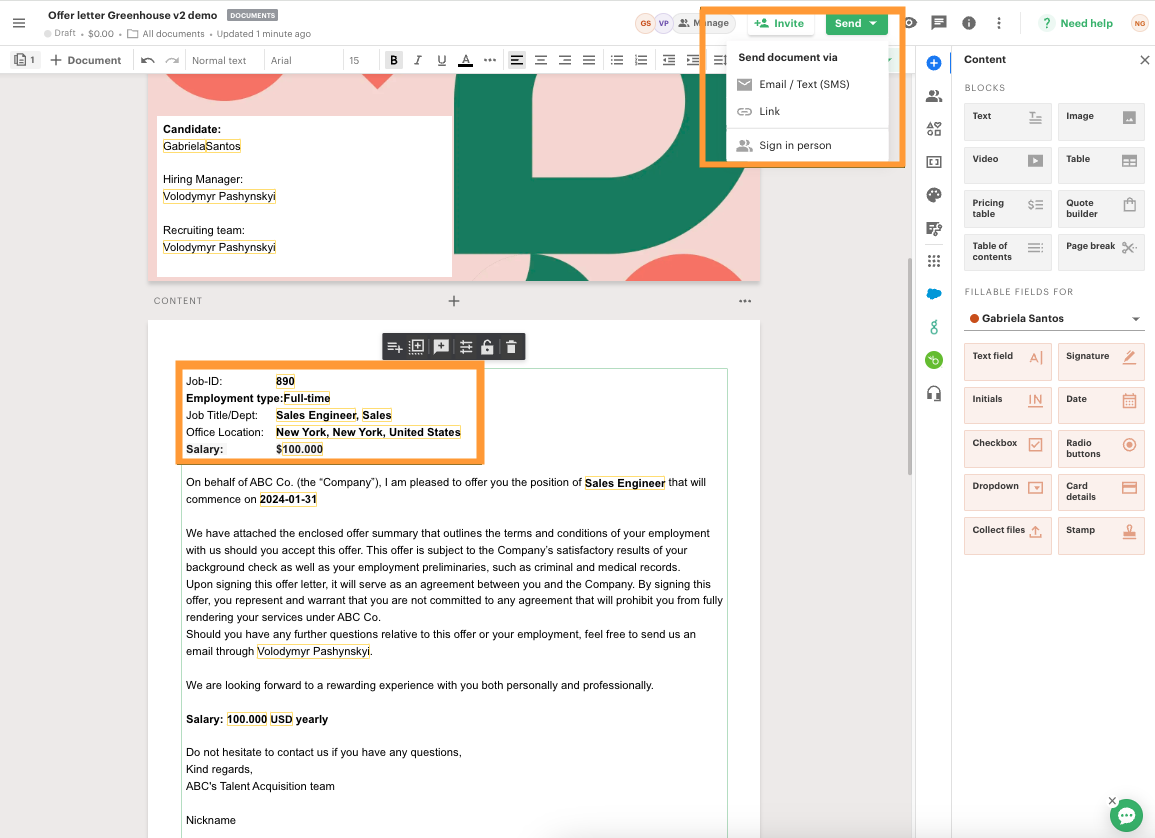Open the Salesforce integration in the sidebar
Viewport: 1155px width, 838px height.
click(x=934, y=294)
